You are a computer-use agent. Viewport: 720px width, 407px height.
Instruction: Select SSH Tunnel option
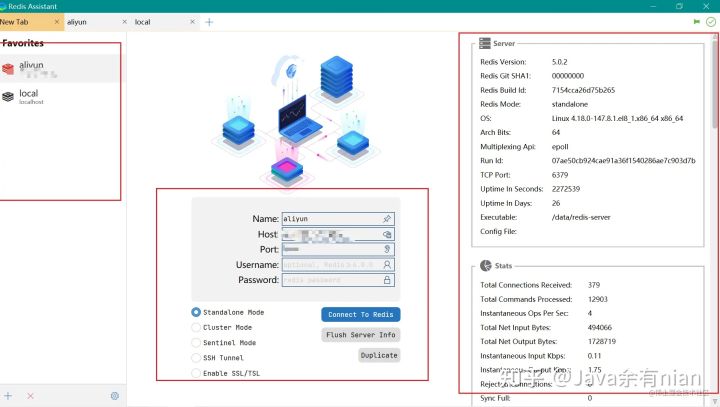196,358
